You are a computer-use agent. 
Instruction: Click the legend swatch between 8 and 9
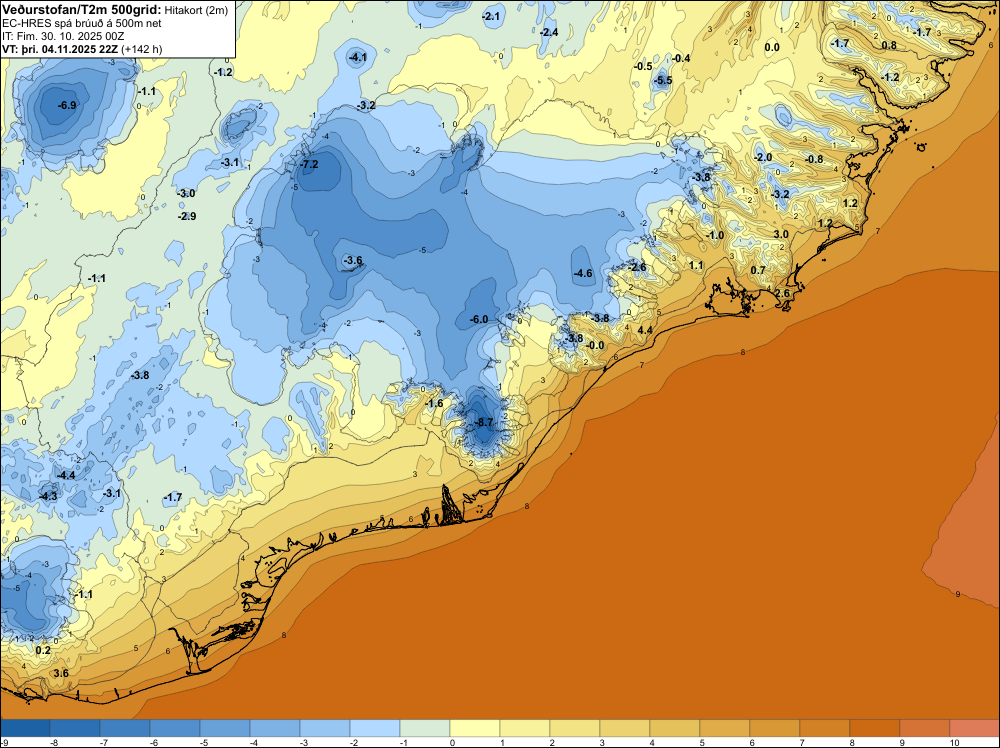tap(875, 728)
